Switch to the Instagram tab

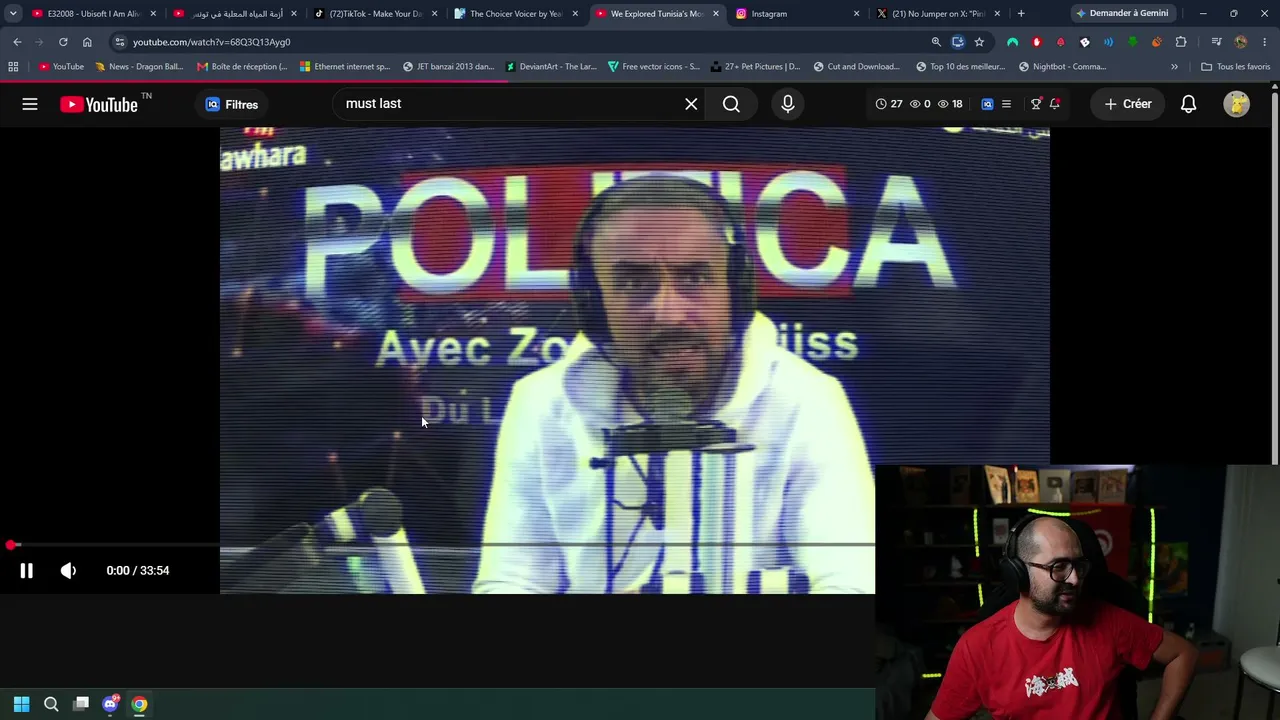[798, 14]
